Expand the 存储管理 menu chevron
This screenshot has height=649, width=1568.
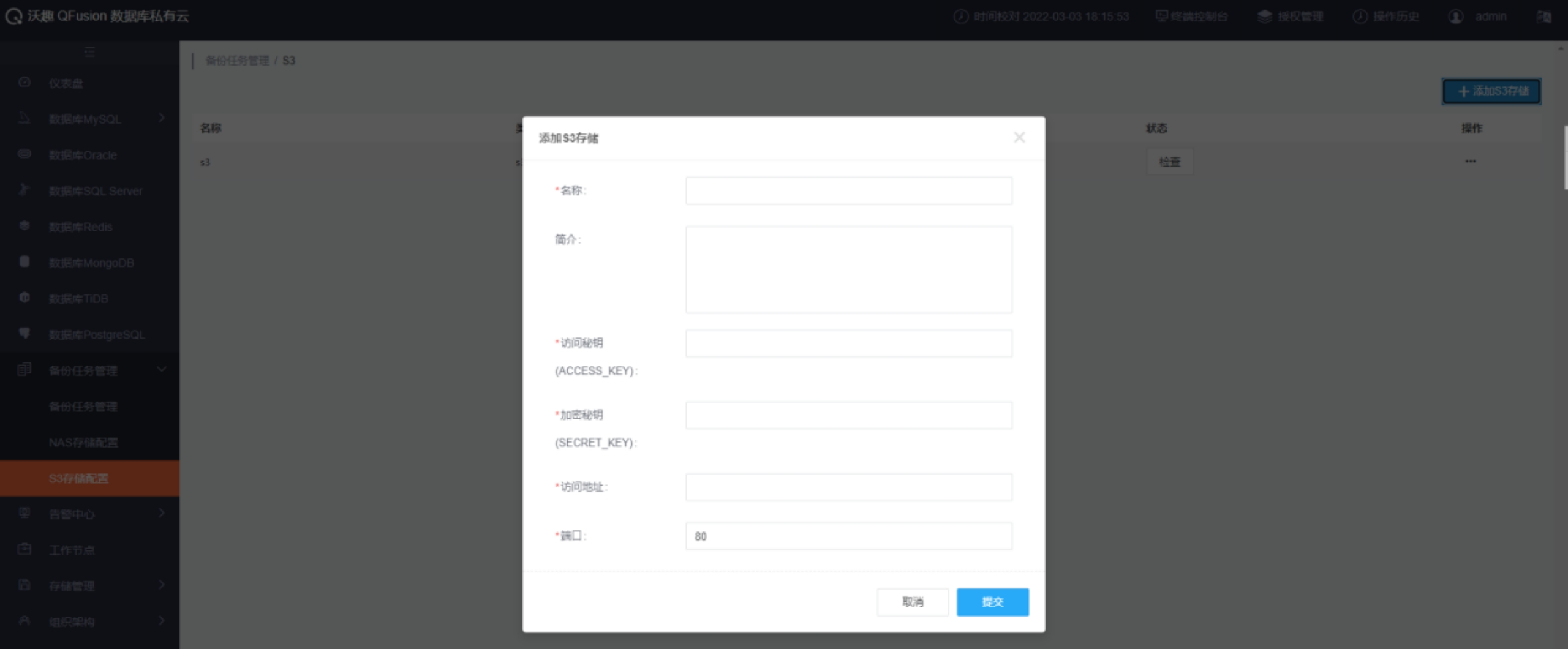coord(162,585)
